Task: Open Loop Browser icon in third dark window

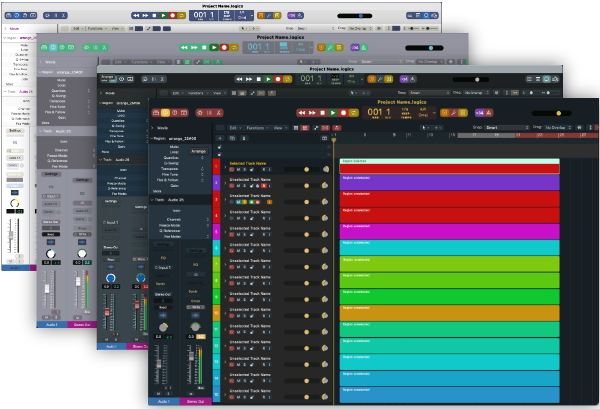Action: click(x=556, y=79)
